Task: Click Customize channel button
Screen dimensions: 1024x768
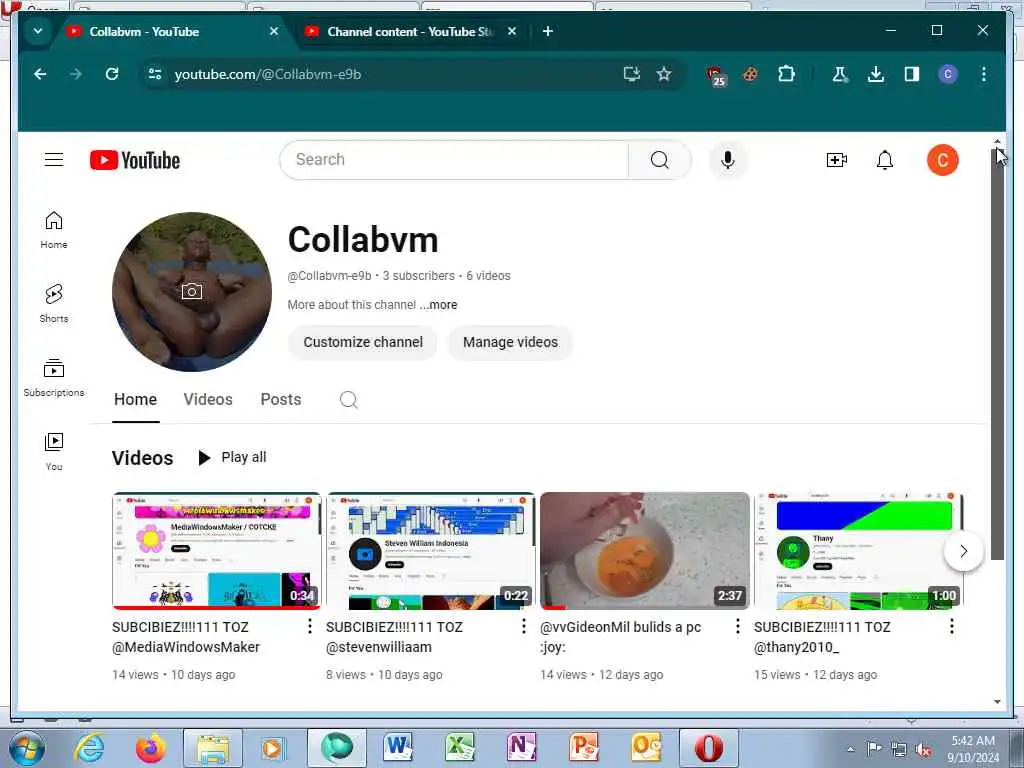Action: (363, 342)
